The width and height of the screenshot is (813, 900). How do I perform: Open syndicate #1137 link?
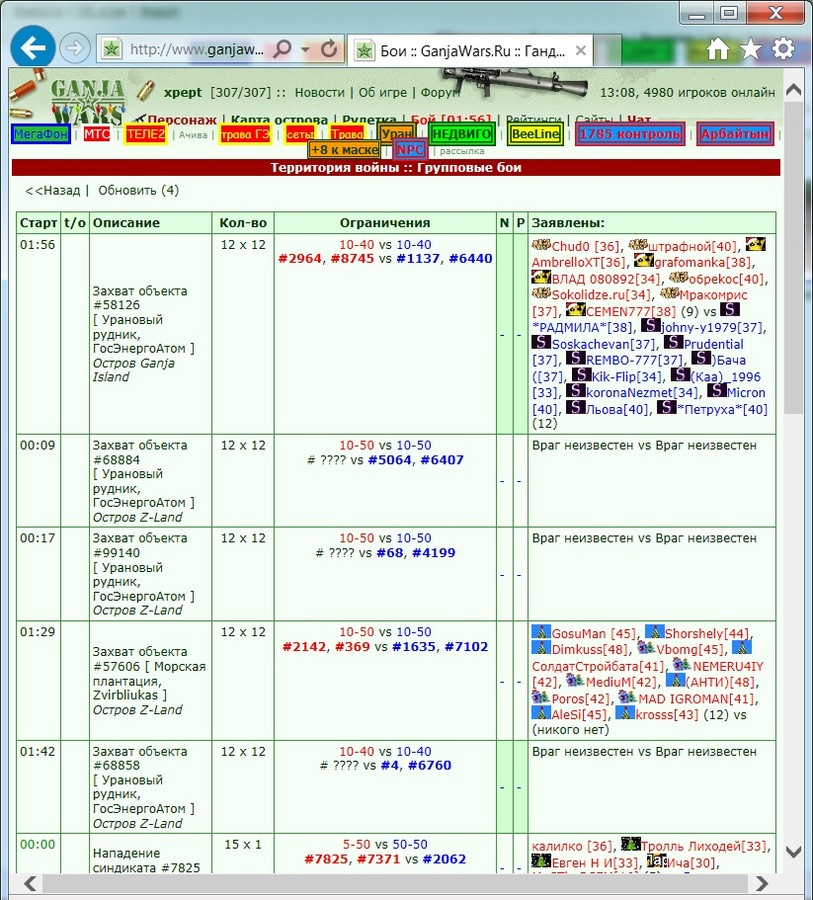click(419, 259)
